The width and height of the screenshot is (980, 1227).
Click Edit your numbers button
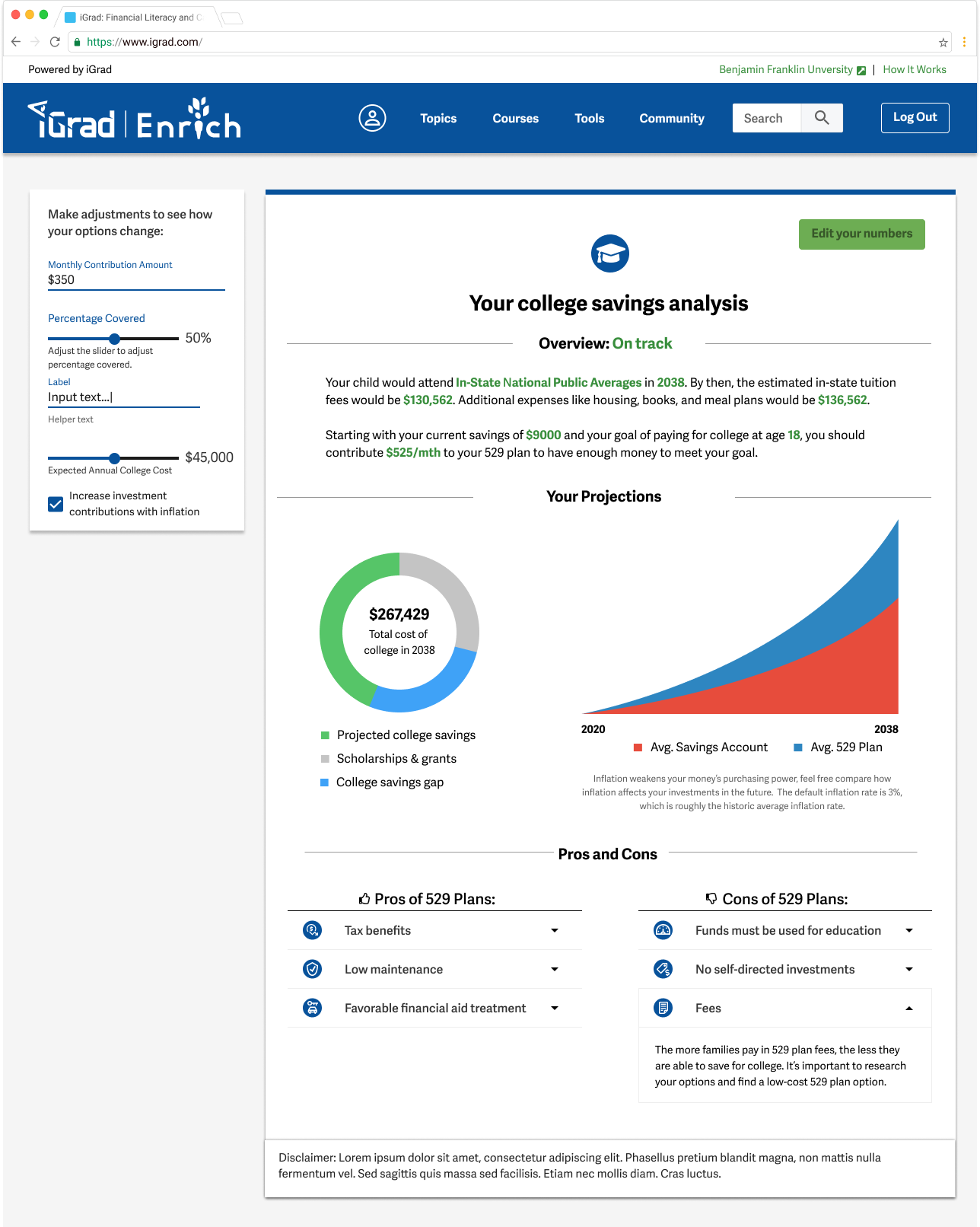(x=861, y=234)
